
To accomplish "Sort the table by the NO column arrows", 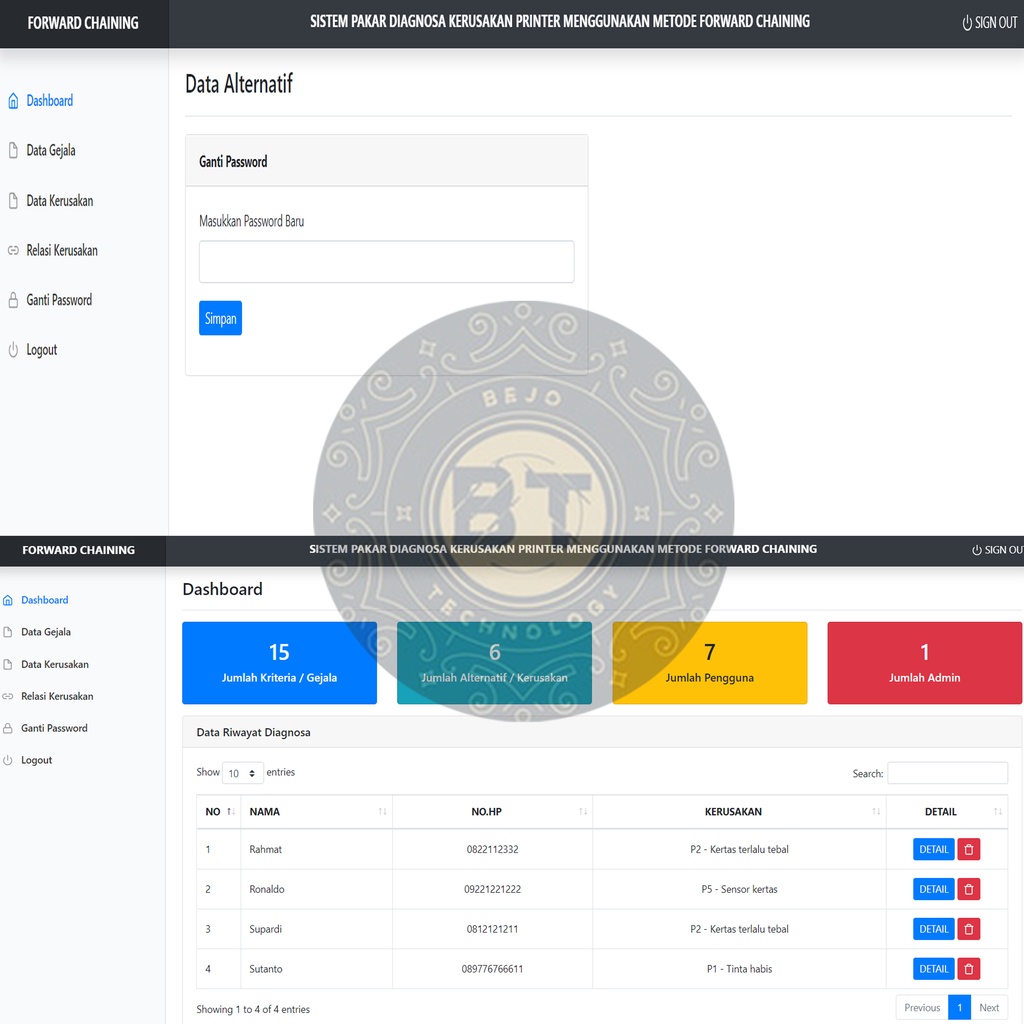I will (x=231, y=812).
